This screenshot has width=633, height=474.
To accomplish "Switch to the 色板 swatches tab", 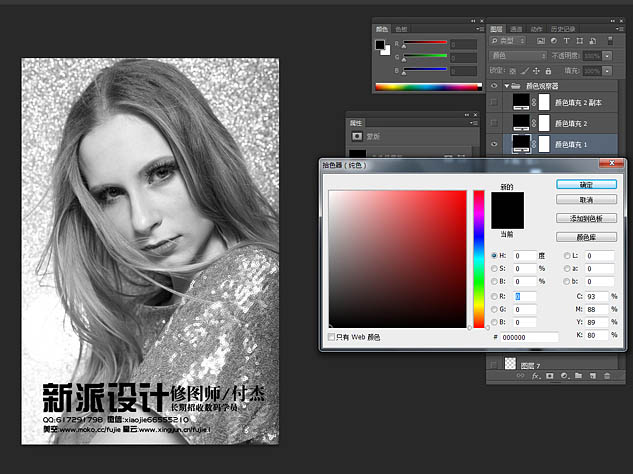I will point(402,29).
